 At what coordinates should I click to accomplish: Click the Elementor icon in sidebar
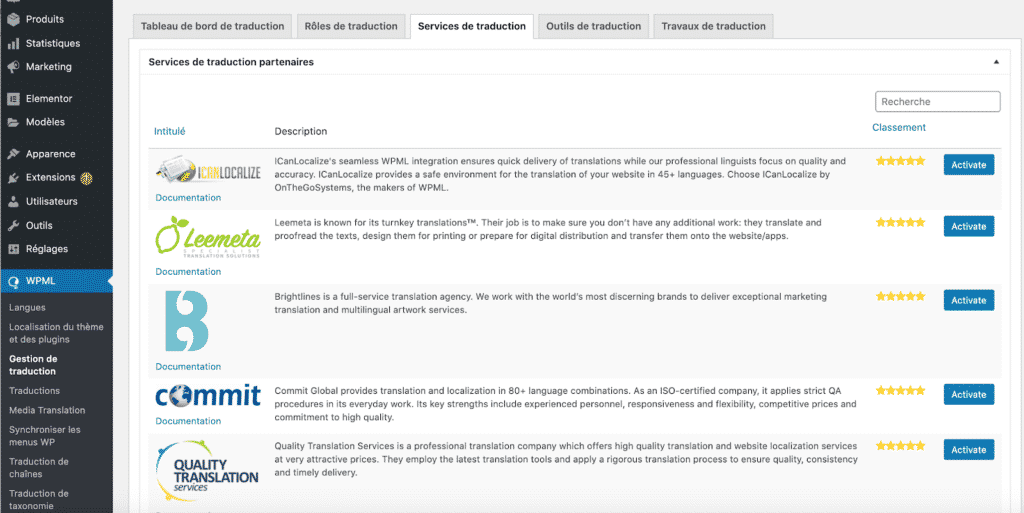coord(13,99)
